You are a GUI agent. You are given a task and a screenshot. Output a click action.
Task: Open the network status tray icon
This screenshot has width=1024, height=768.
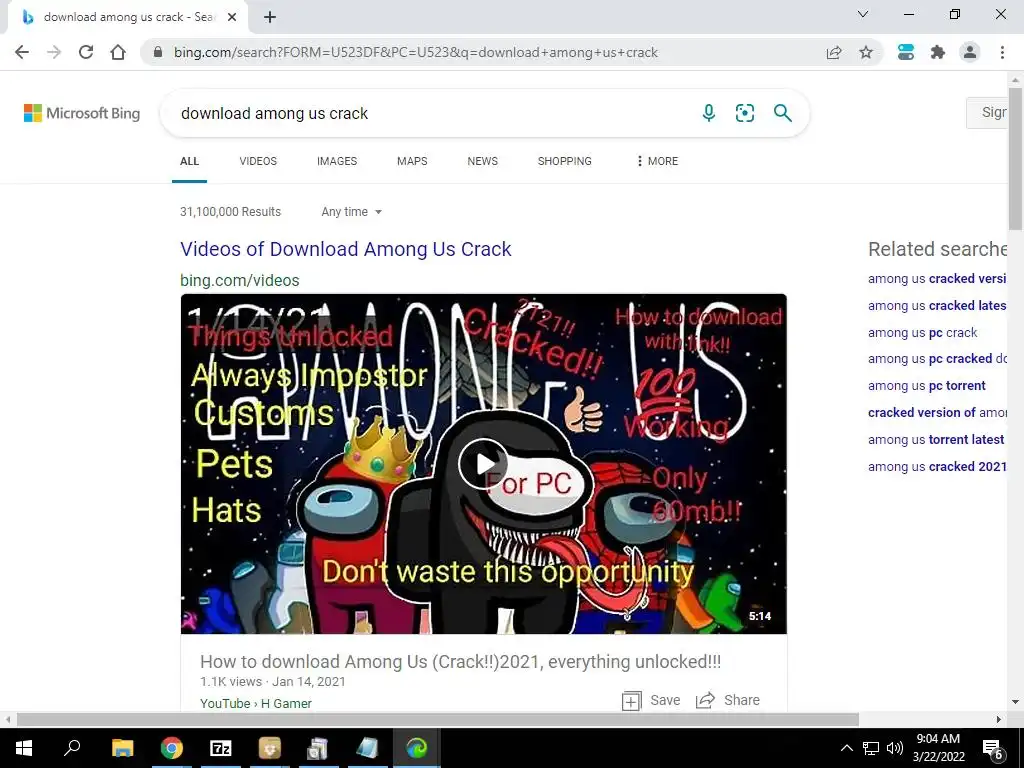click(x=871, y=748)
